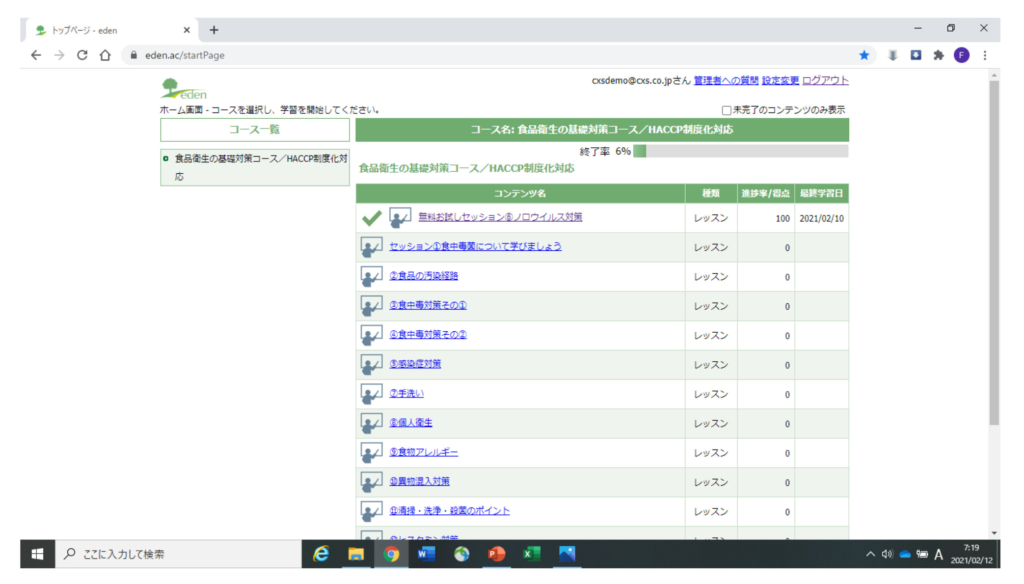This screenshot has width=1024, height=584.
Task: Open the Chrome three-dot menu
Action: pos(985,55)
